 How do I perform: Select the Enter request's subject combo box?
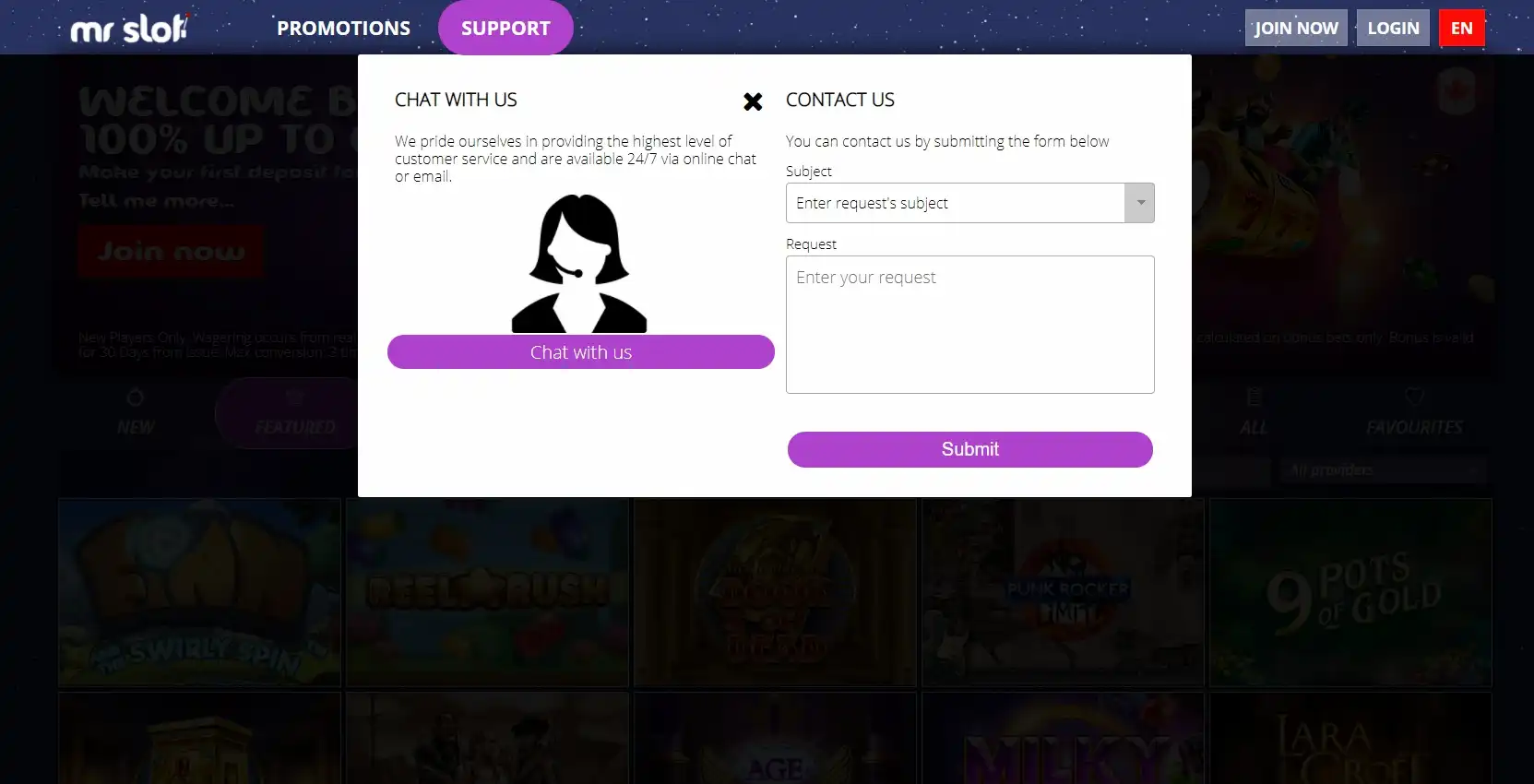point(970,203)
